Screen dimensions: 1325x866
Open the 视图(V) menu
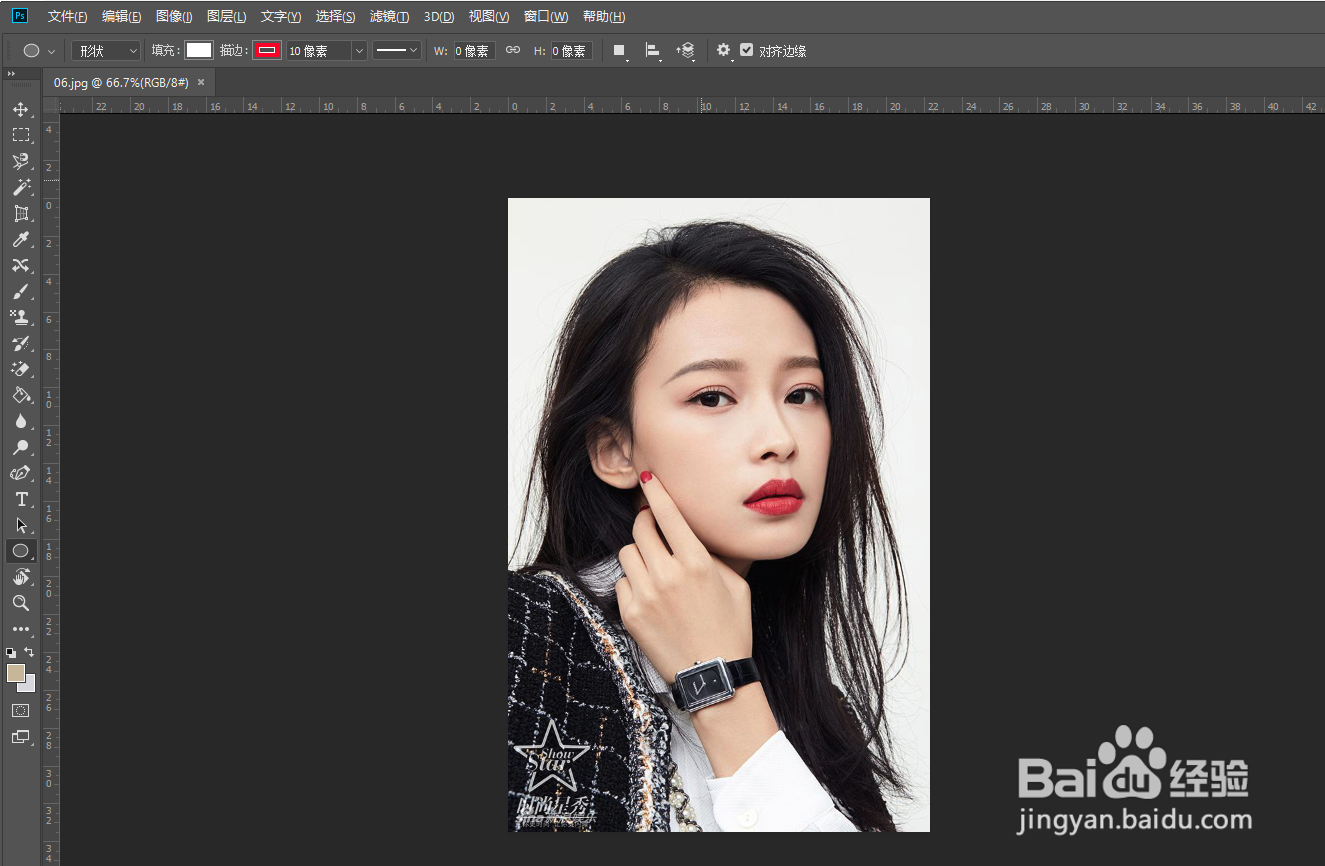[x=489, y=17]
